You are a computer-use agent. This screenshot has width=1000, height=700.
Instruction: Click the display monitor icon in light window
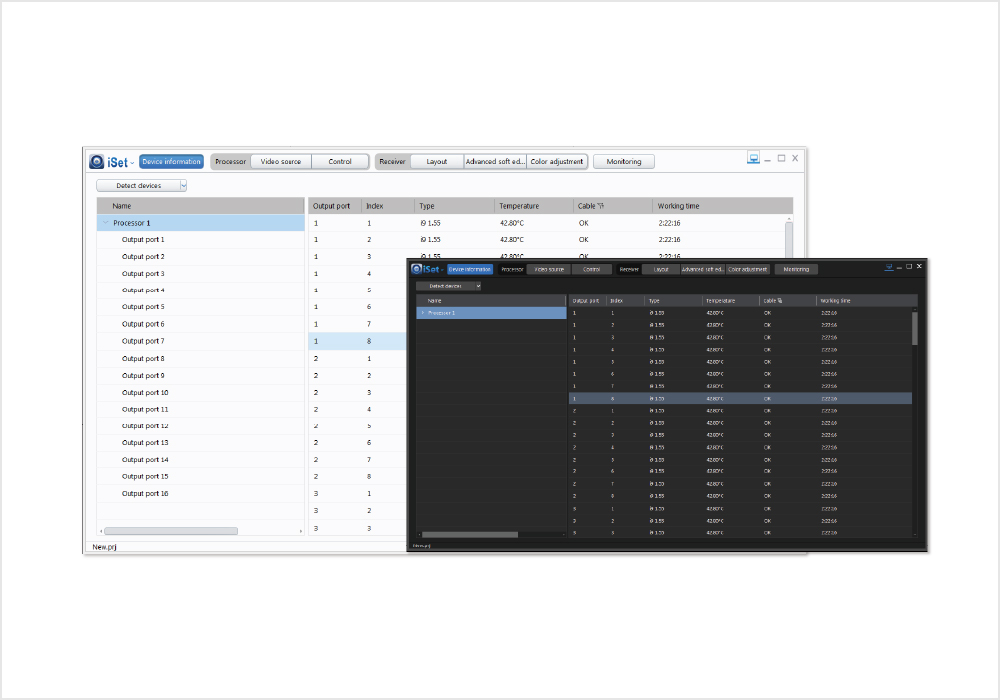[753, 158]
